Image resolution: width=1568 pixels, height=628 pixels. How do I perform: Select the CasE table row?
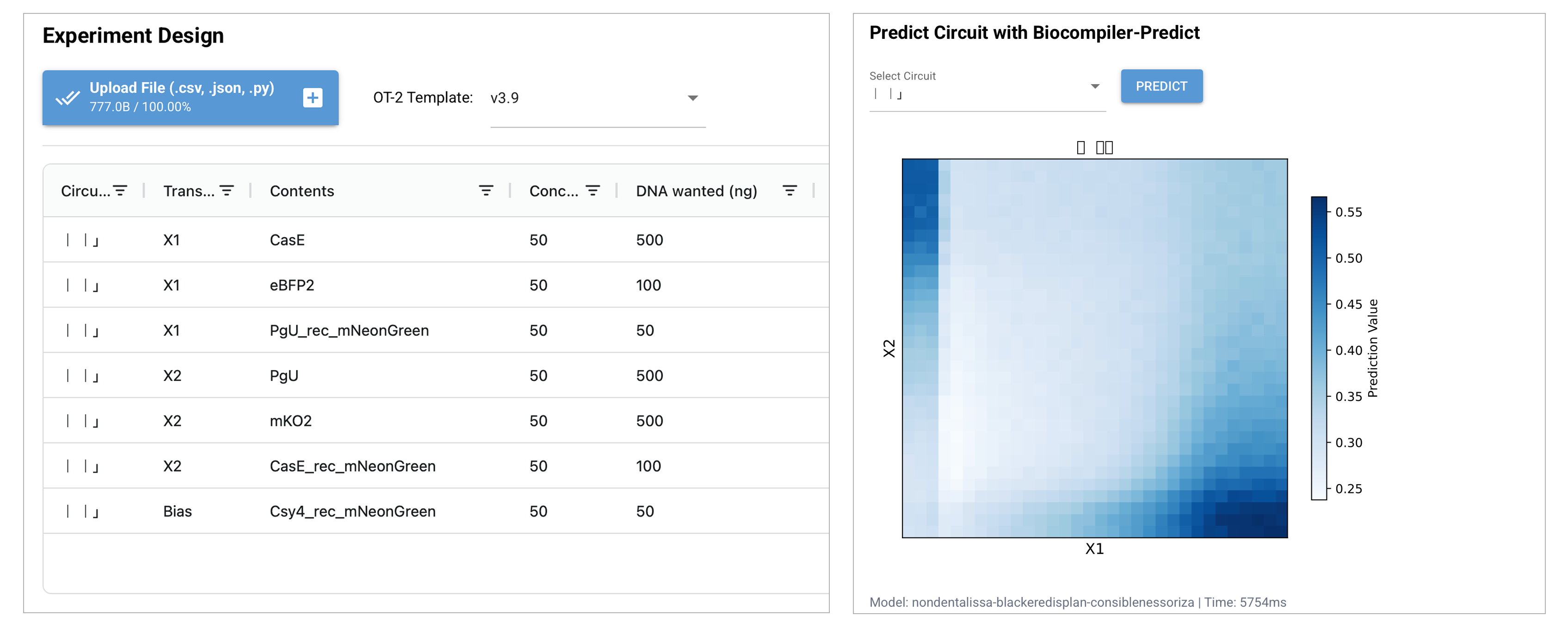tap(436, 240)
